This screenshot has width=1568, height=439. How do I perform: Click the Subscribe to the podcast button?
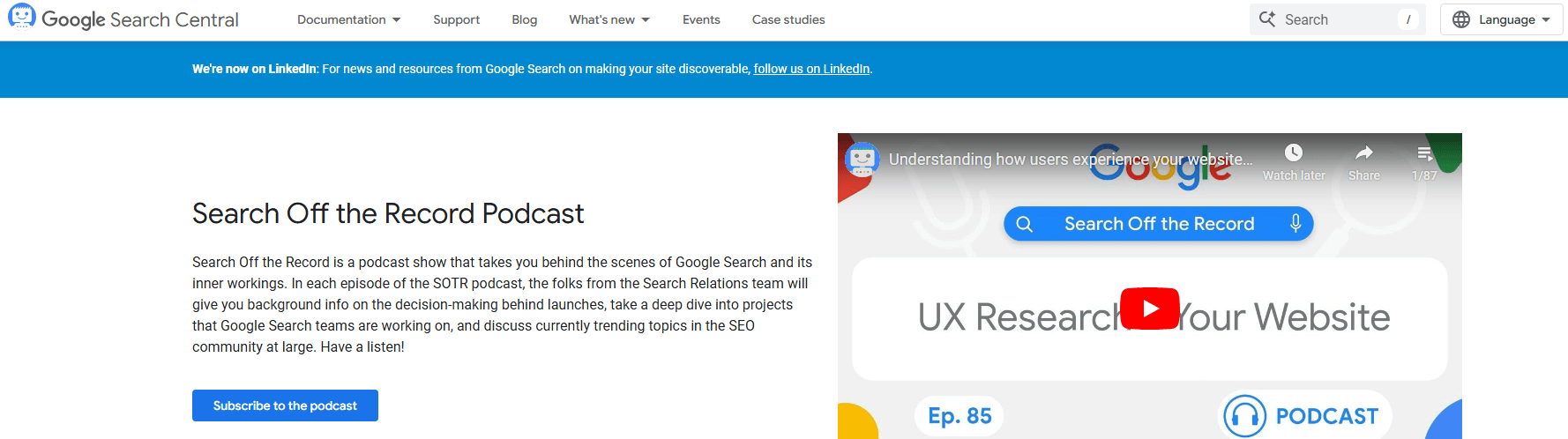(285, 406)
